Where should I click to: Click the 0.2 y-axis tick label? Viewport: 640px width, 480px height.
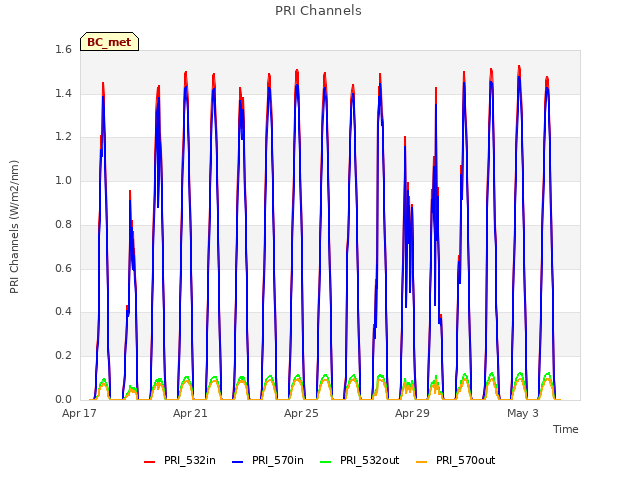coord(63,356)
